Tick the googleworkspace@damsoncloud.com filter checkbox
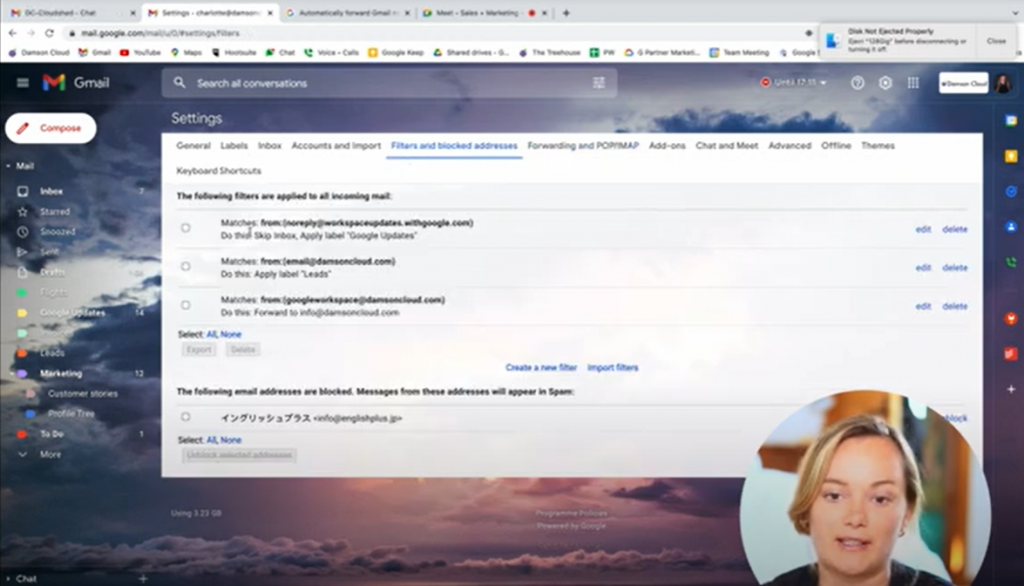Image resolution: width=1024 pixels, height=586 pixels. coord(185,305)
